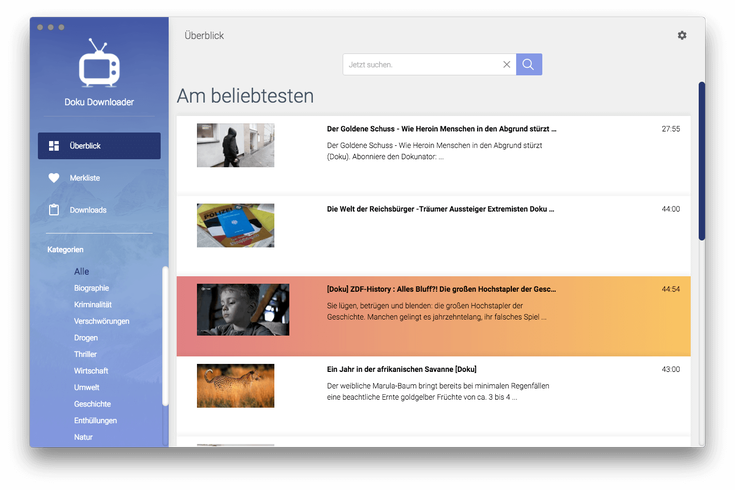The height and width of the screenshot is (490, 735).
Task: Click the 27:55 duration label
Action: click(x=671, y=129)
